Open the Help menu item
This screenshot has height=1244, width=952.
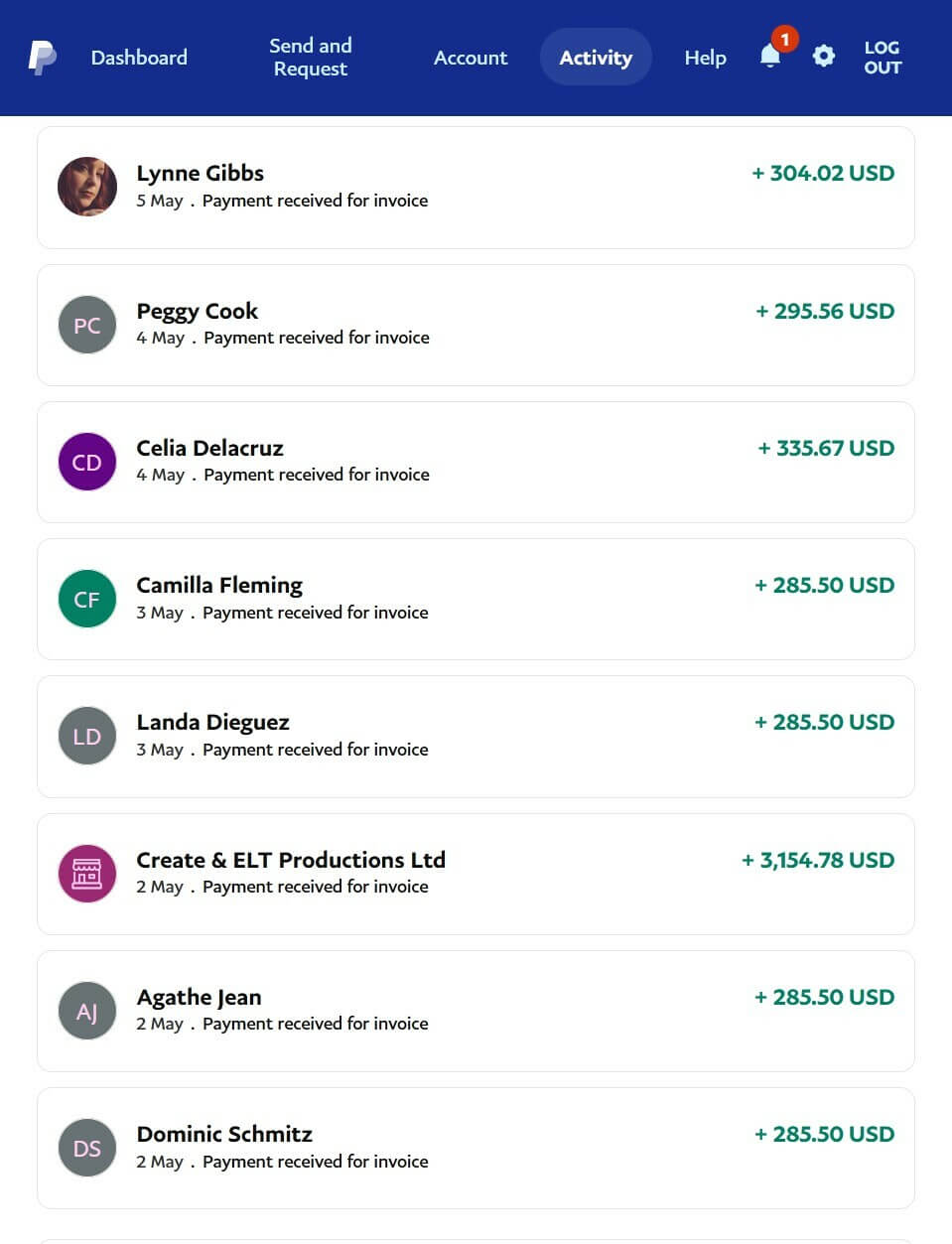(x=705, y=58)
